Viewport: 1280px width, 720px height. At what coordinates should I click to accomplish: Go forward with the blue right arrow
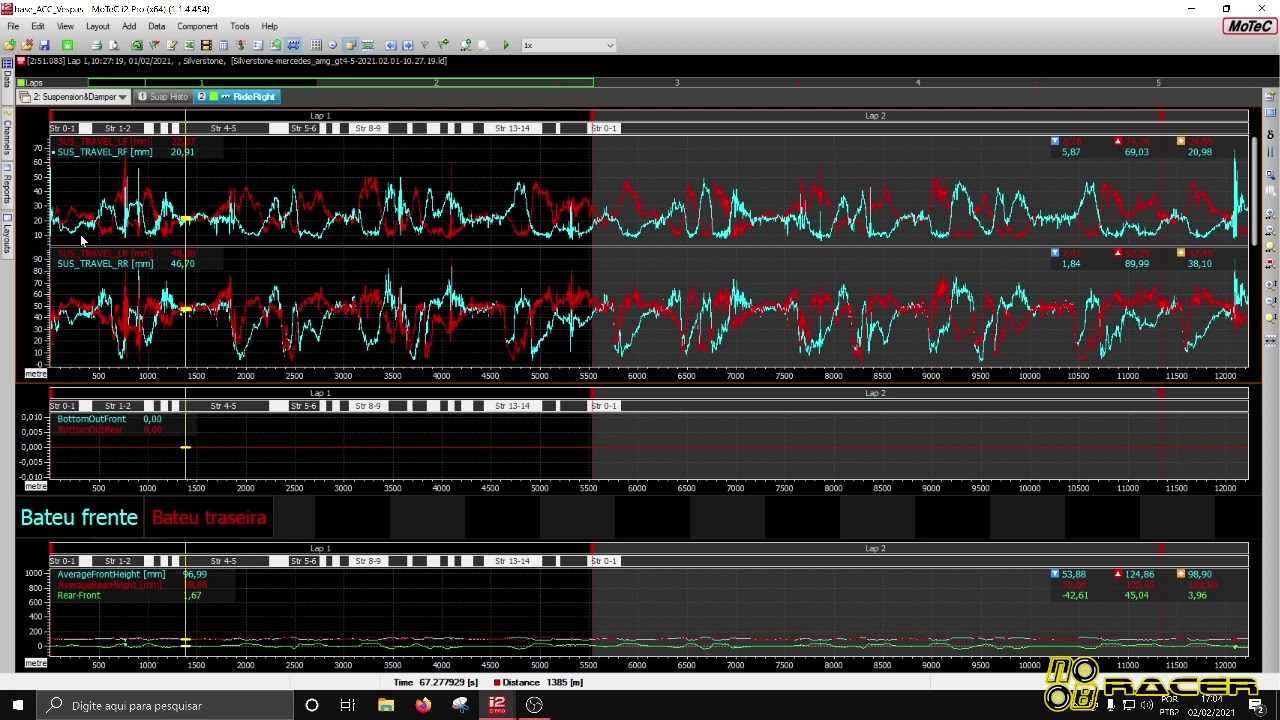(x=407, y=45)
